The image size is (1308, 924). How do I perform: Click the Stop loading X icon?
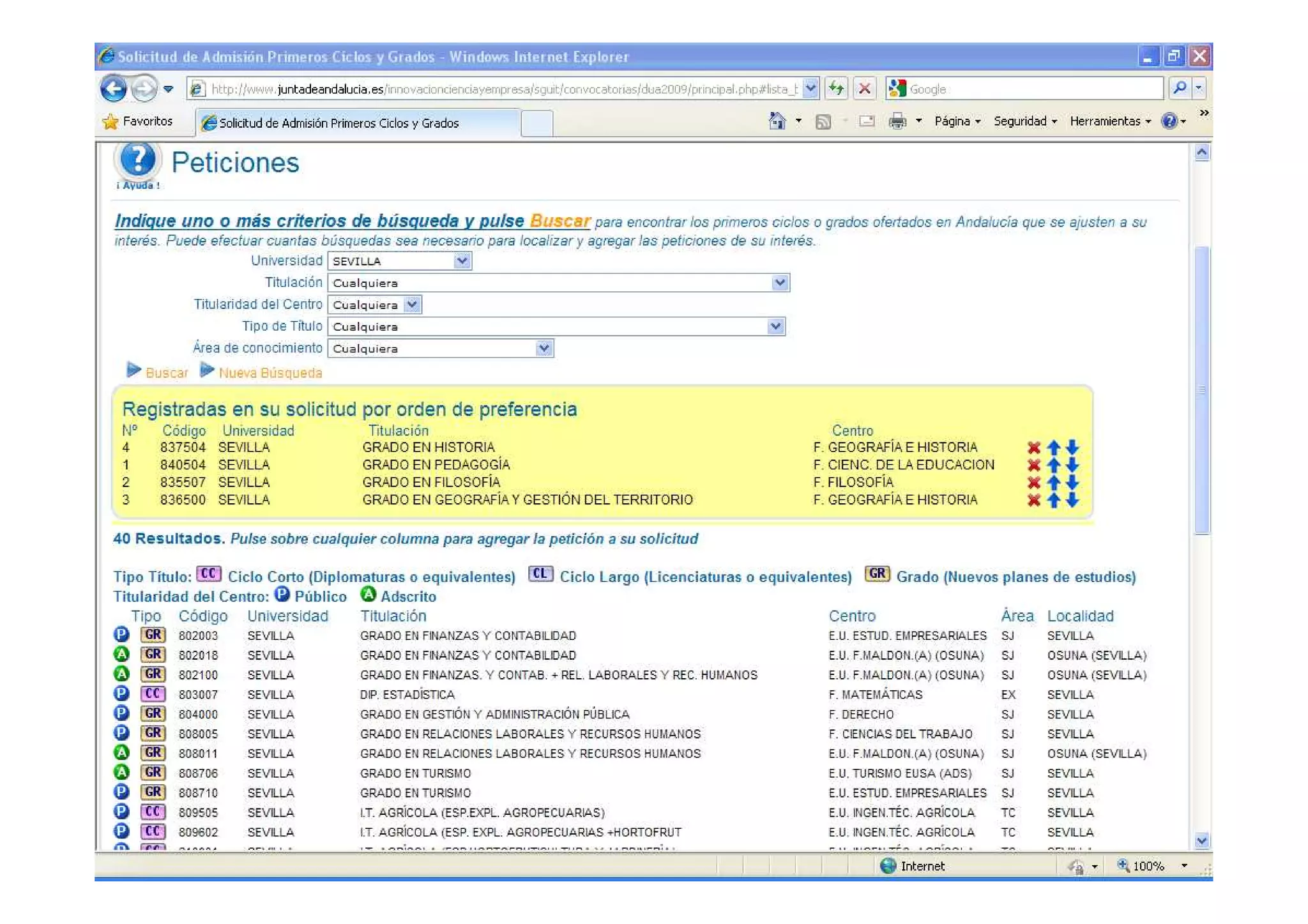tap(865, 89)
